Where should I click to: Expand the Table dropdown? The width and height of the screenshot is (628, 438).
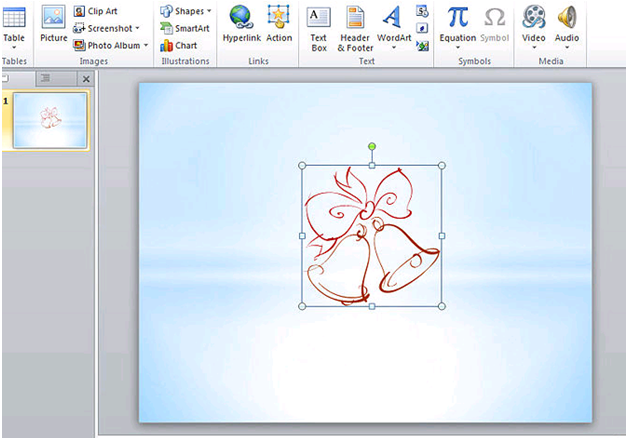pyautogui.click(x=14, y=47)
